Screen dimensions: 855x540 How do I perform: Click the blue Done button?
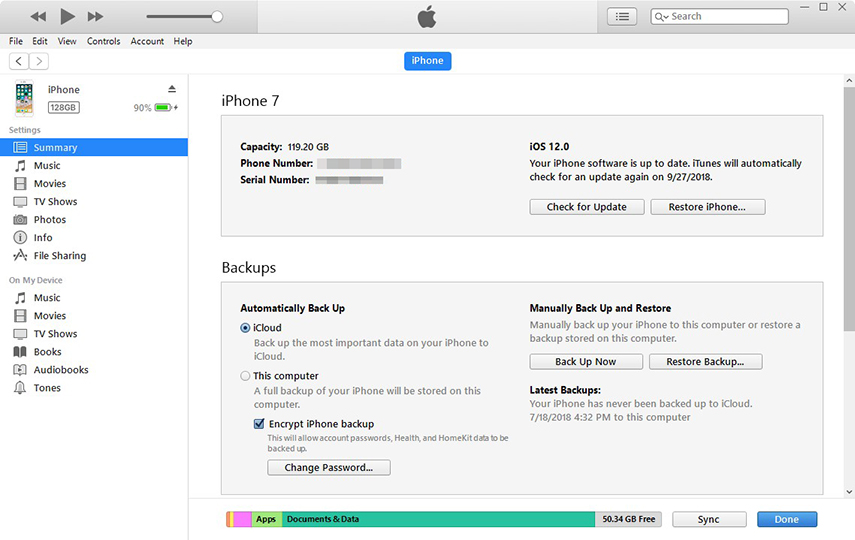click(787, 519)
